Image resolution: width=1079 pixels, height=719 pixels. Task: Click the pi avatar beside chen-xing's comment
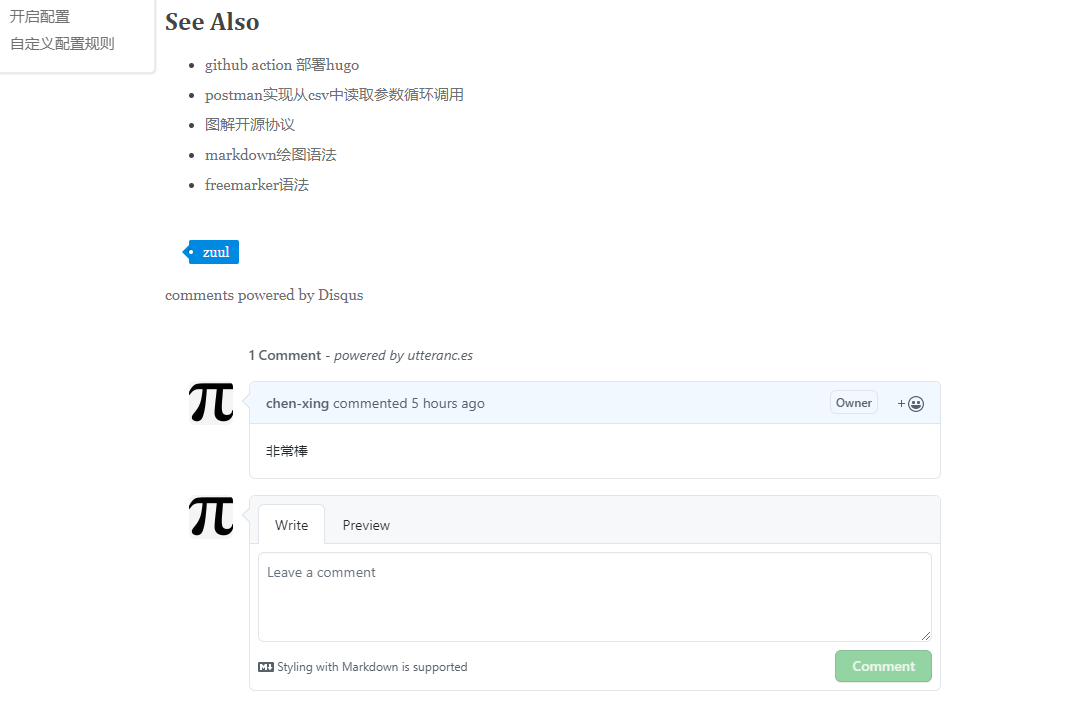tap(211, 403)
